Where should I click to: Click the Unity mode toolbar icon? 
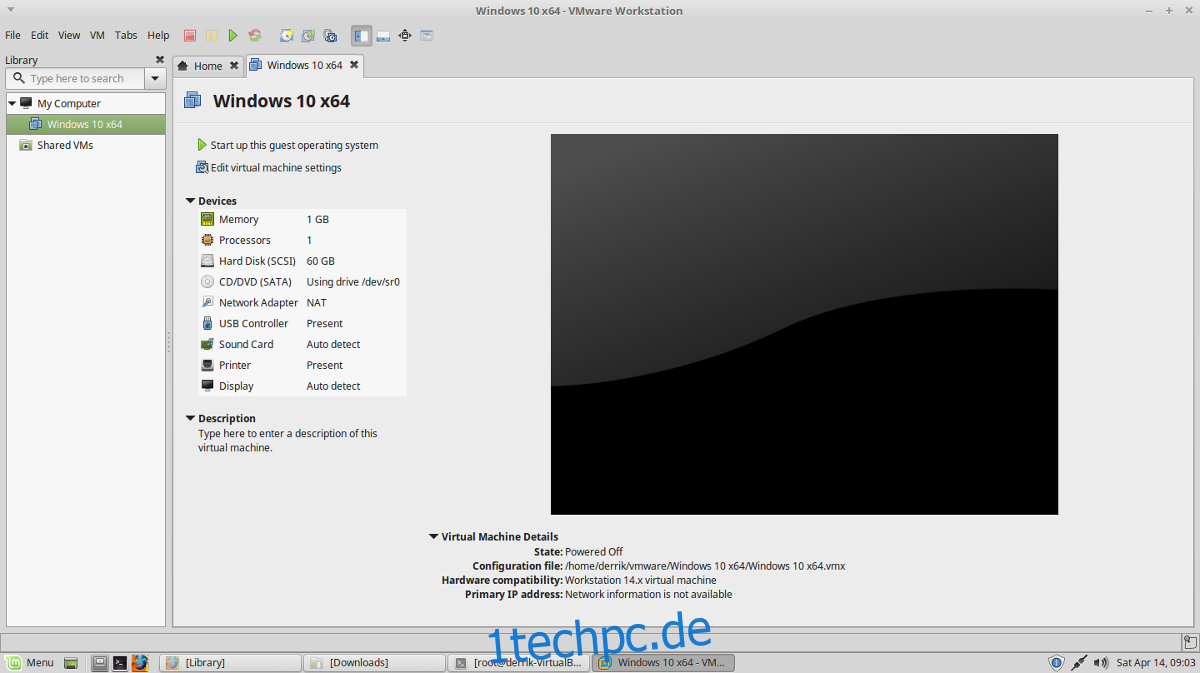(427, 35)
